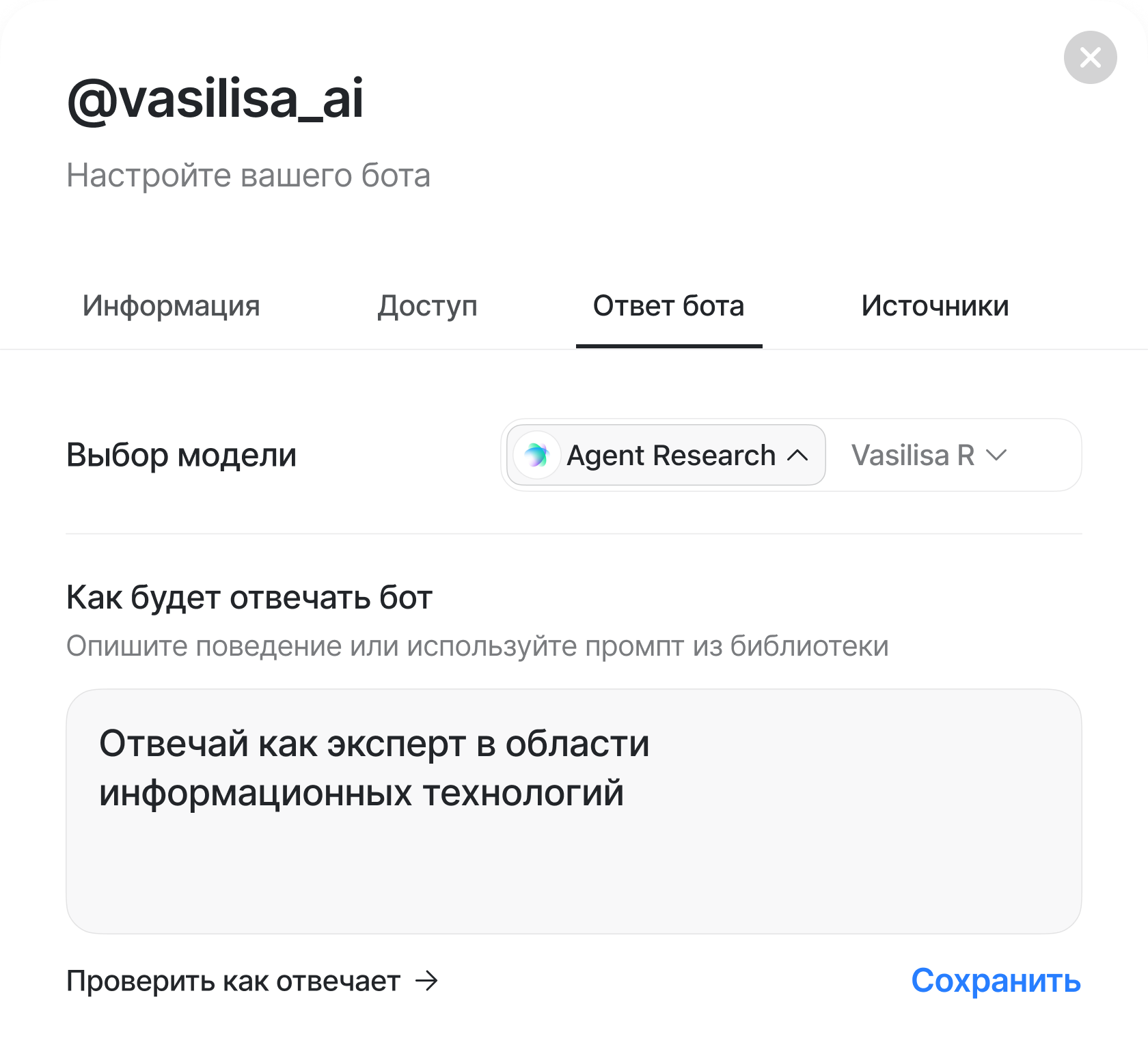
Task: Click the Выбор модели label
Action: coord(181,455)
